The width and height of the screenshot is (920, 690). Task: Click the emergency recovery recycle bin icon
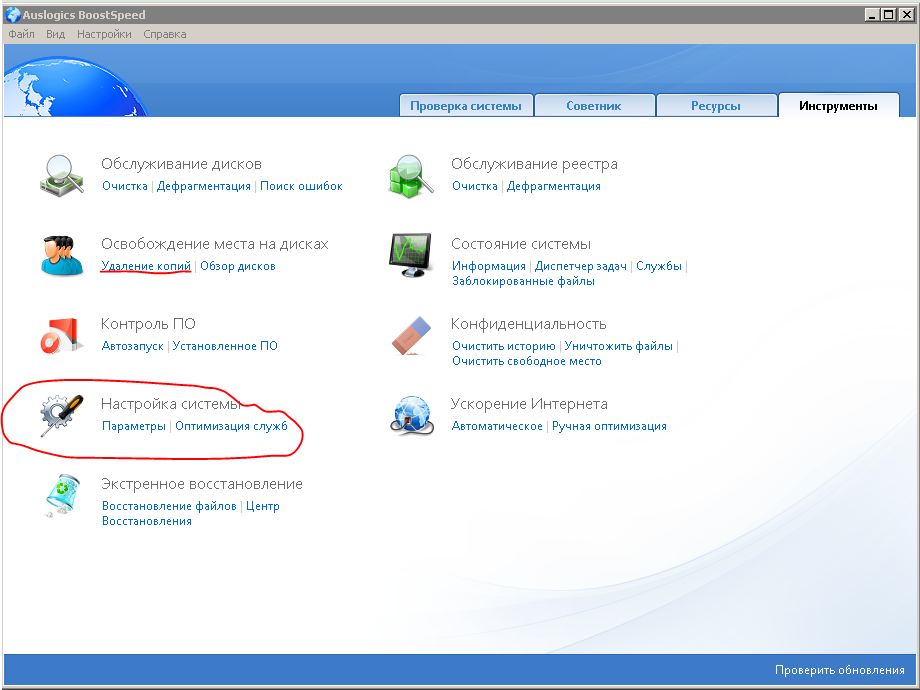pos(62,496)
